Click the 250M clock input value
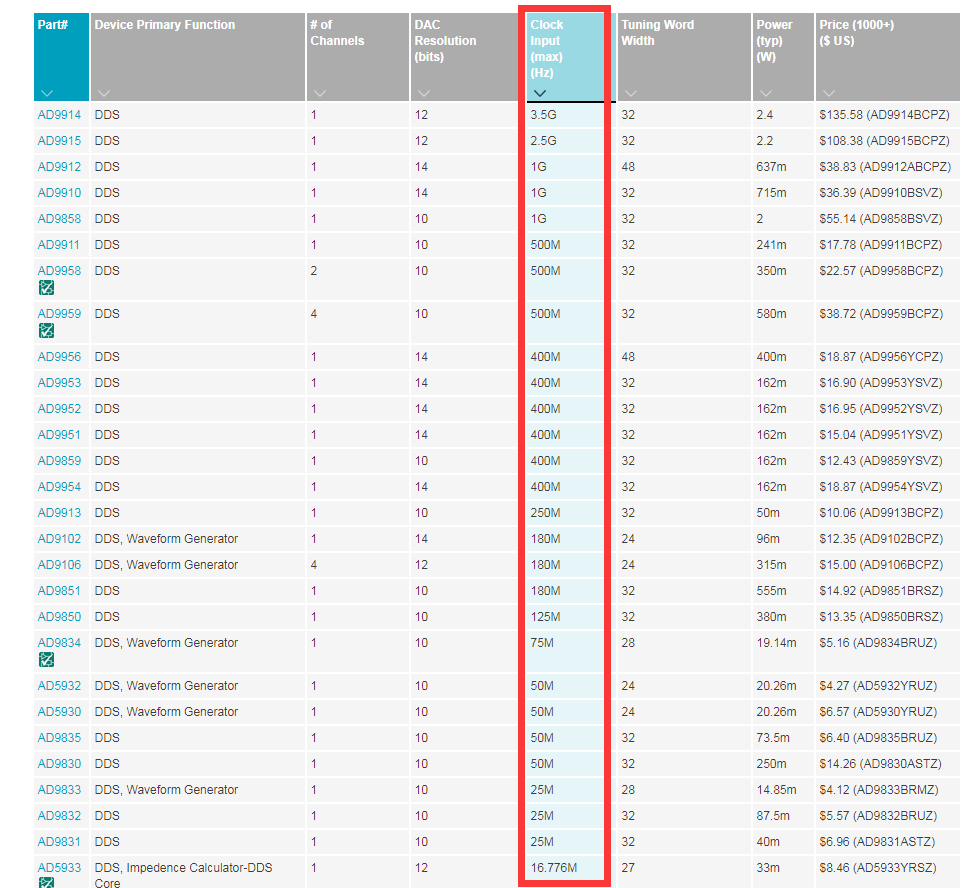 (x=545, y=513)
